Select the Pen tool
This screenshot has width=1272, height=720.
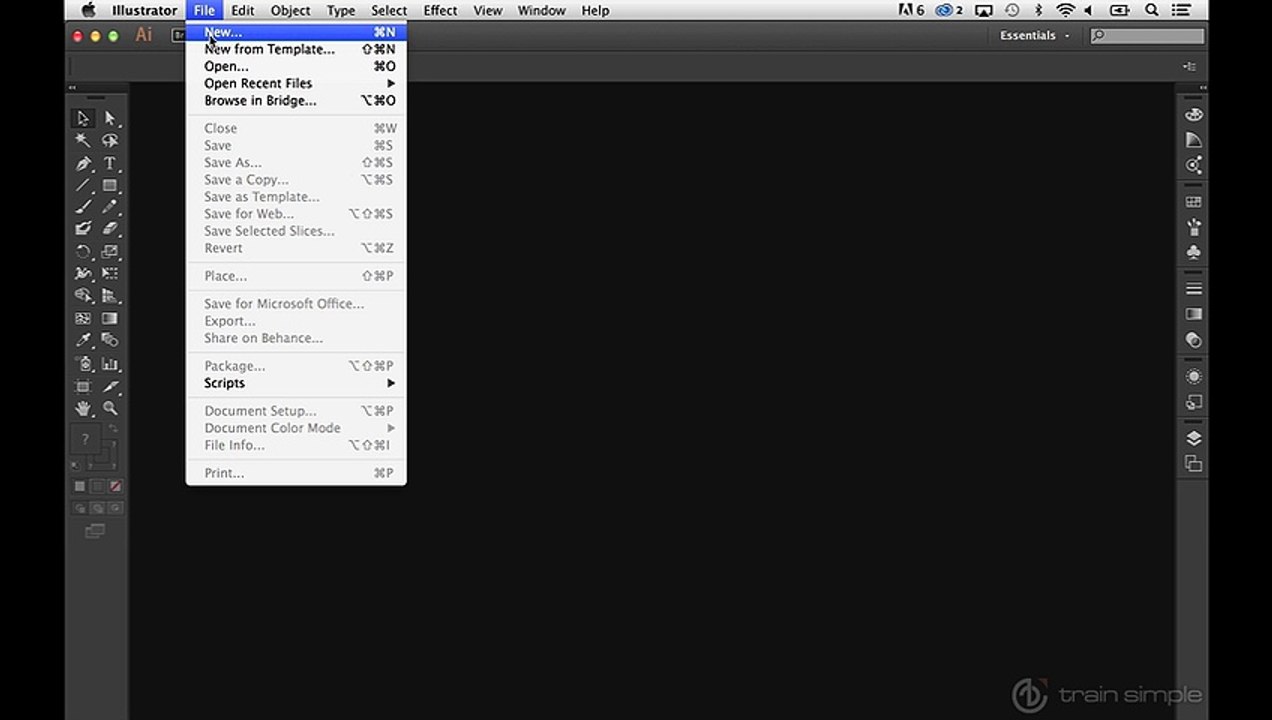pos(83,163)
